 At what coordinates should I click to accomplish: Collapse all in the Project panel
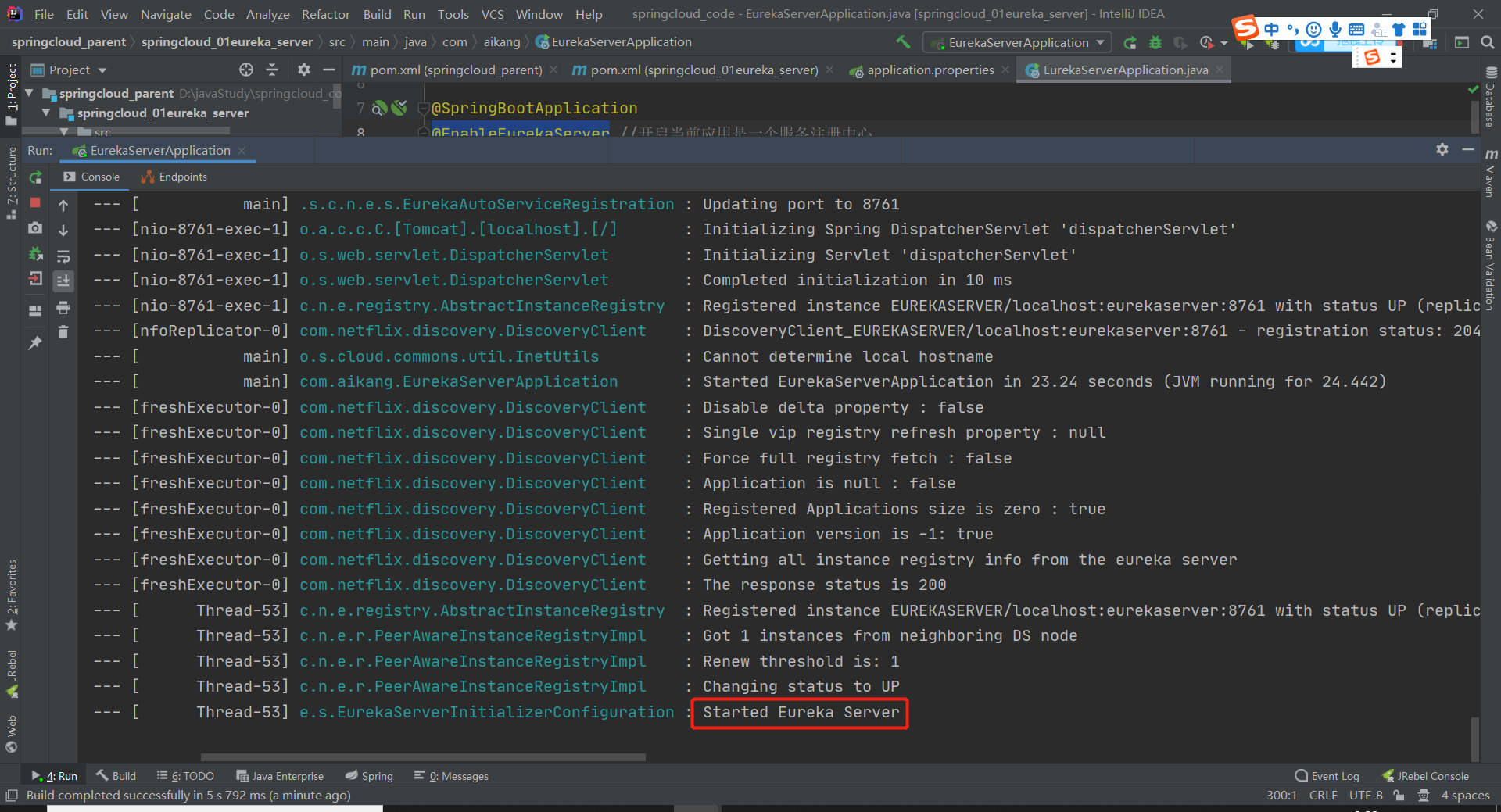click(x=272, y=70)
